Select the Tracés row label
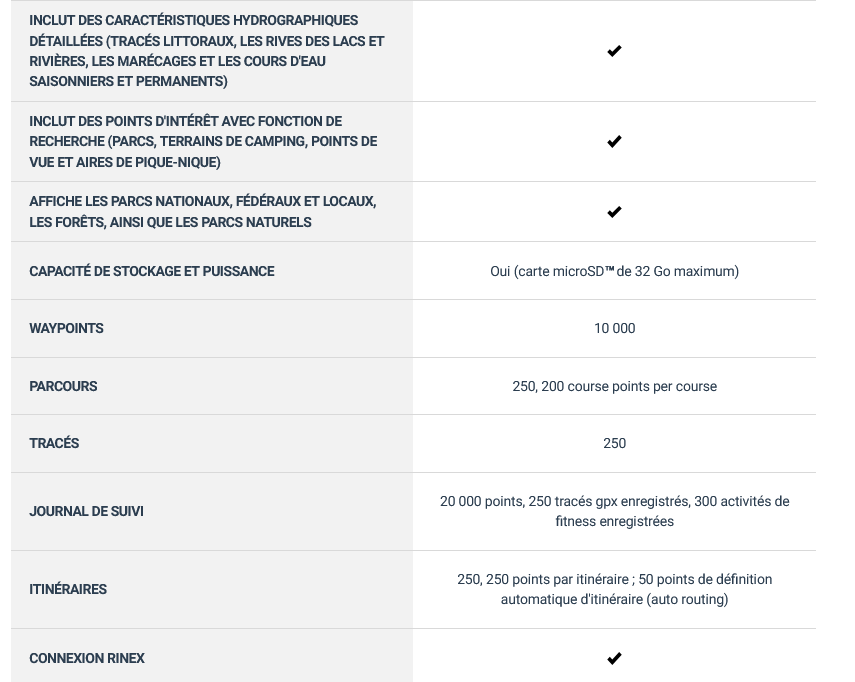This screenshot has width=855, height=682. tap(54, 443)
